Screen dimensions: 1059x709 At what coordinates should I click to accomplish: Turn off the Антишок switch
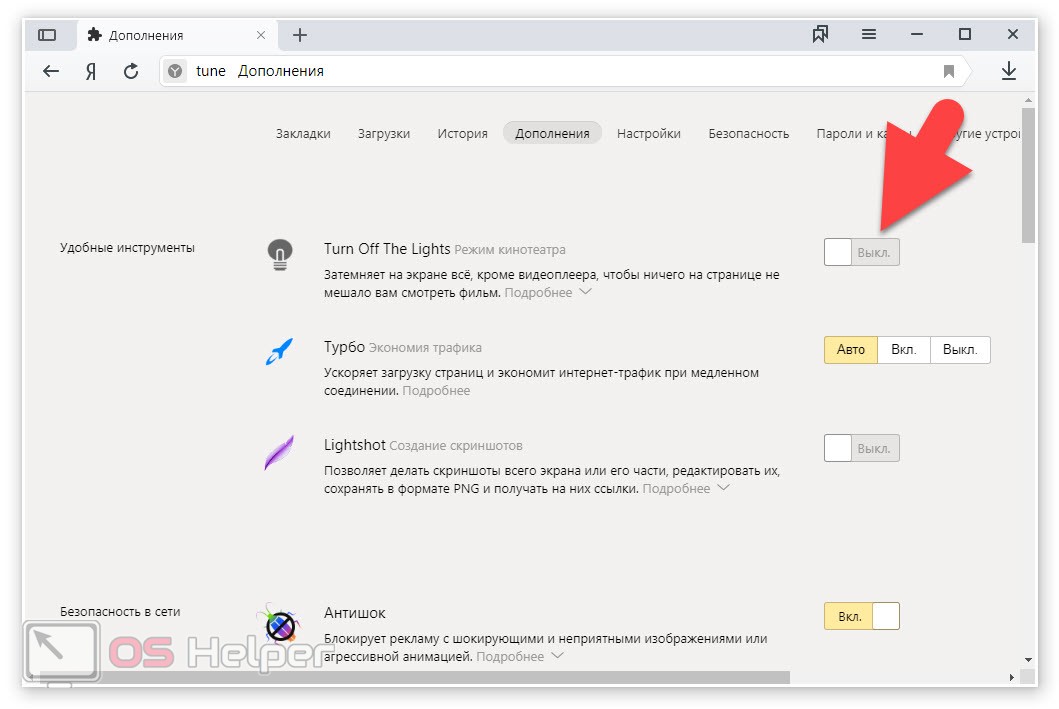tap(862, 616)
